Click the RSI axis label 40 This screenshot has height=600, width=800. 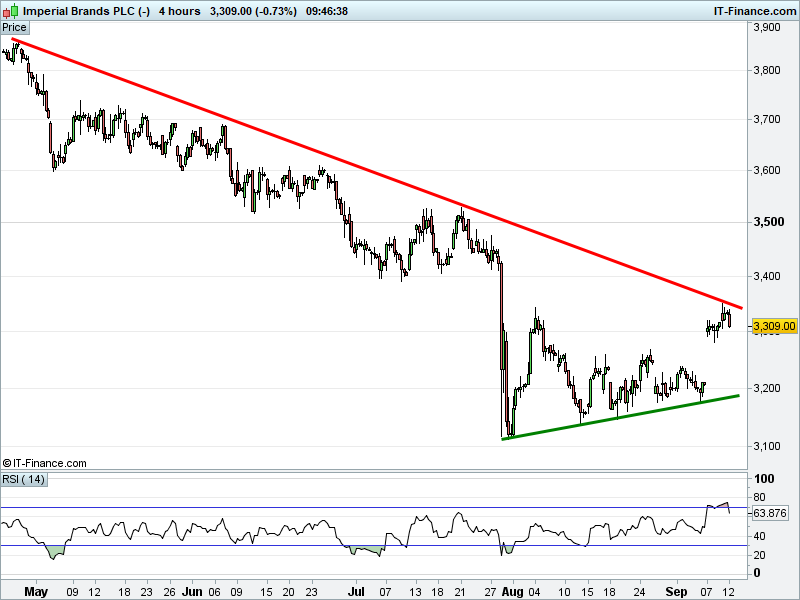759,536
